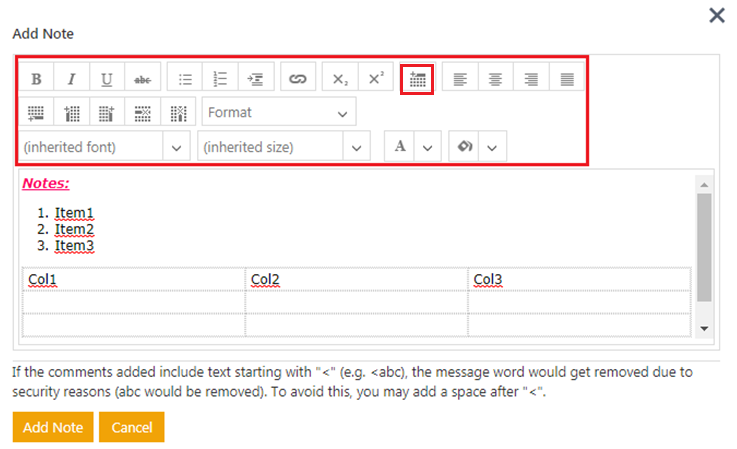The width and height of the screenshot is (737, 449).
Task: Center align the text
Action: coord(495,78)
